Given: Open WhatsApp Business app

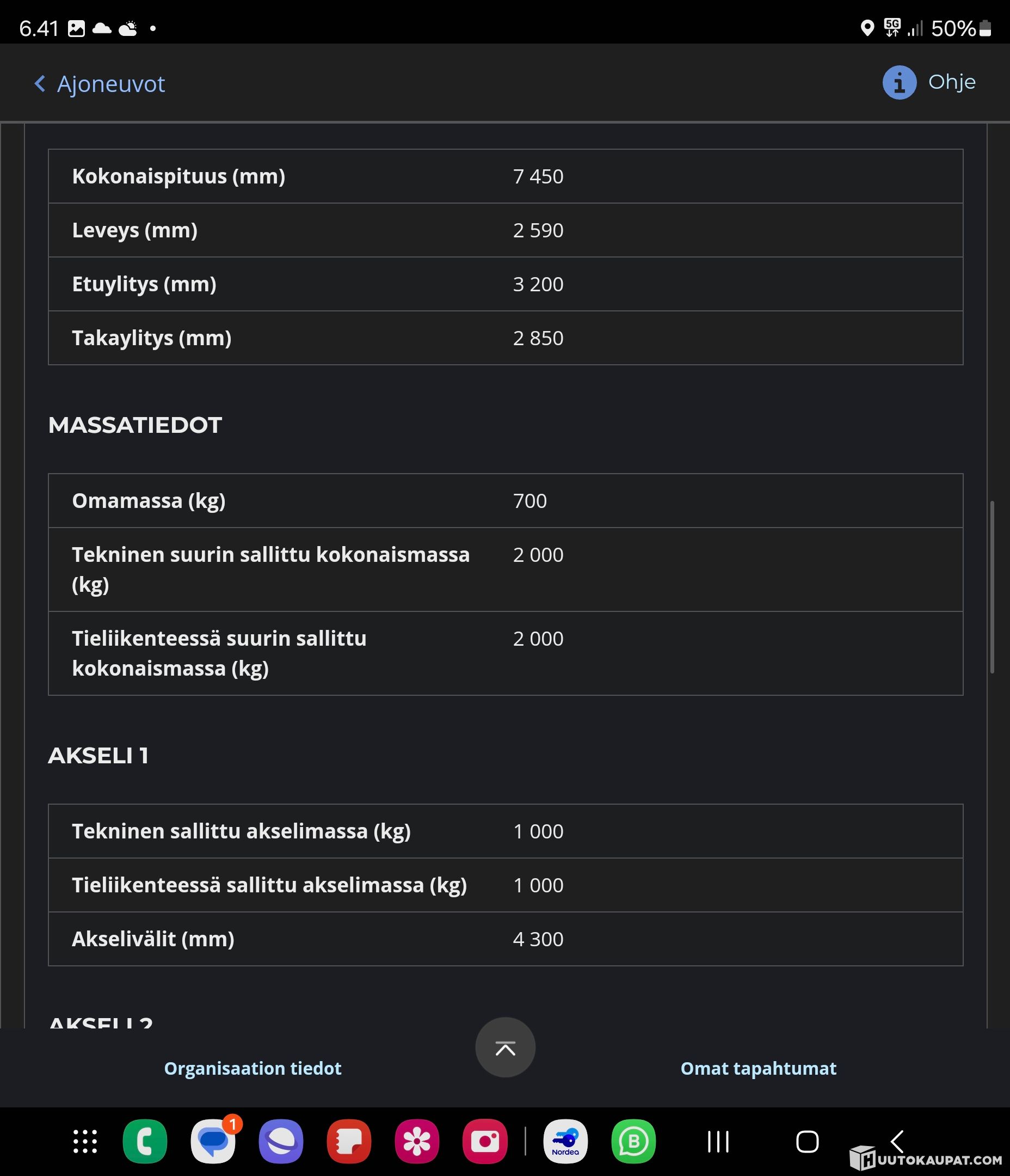Looking at the screenshot, I should (x=633, y=1141).
